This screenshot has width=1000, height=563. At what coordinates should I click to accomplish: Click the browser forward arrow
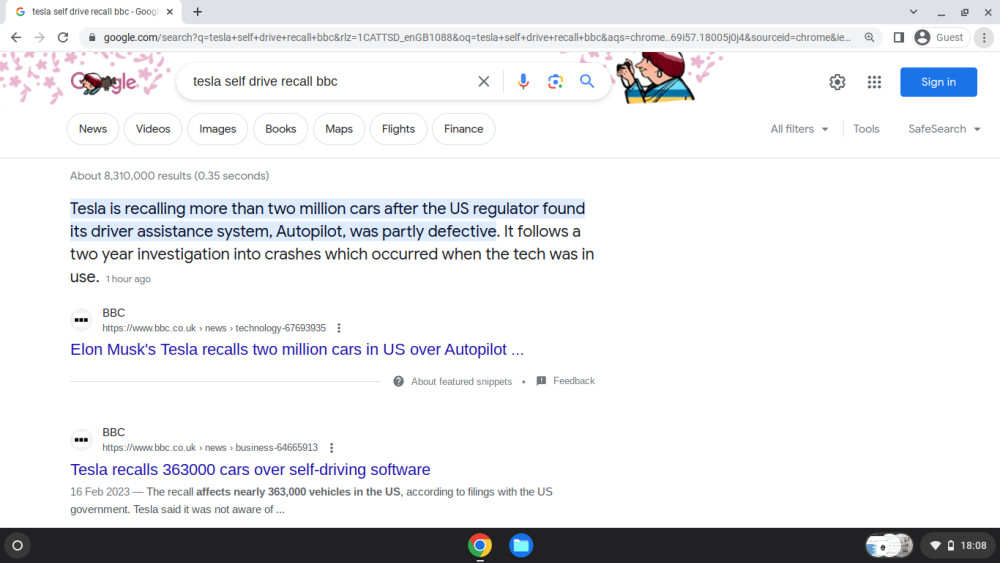point(40,38)
